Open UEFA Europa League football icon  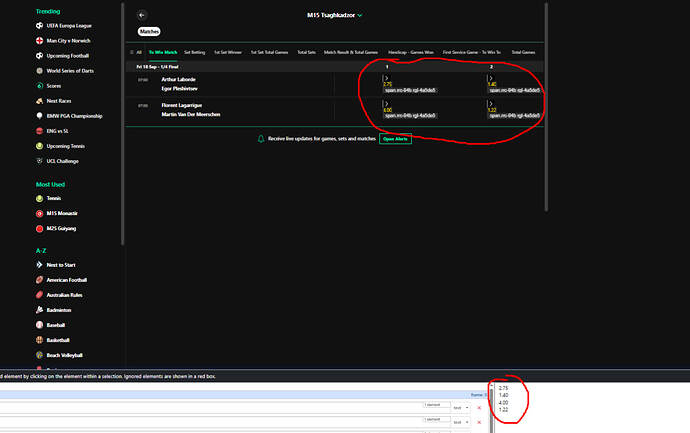click(39, 26)
